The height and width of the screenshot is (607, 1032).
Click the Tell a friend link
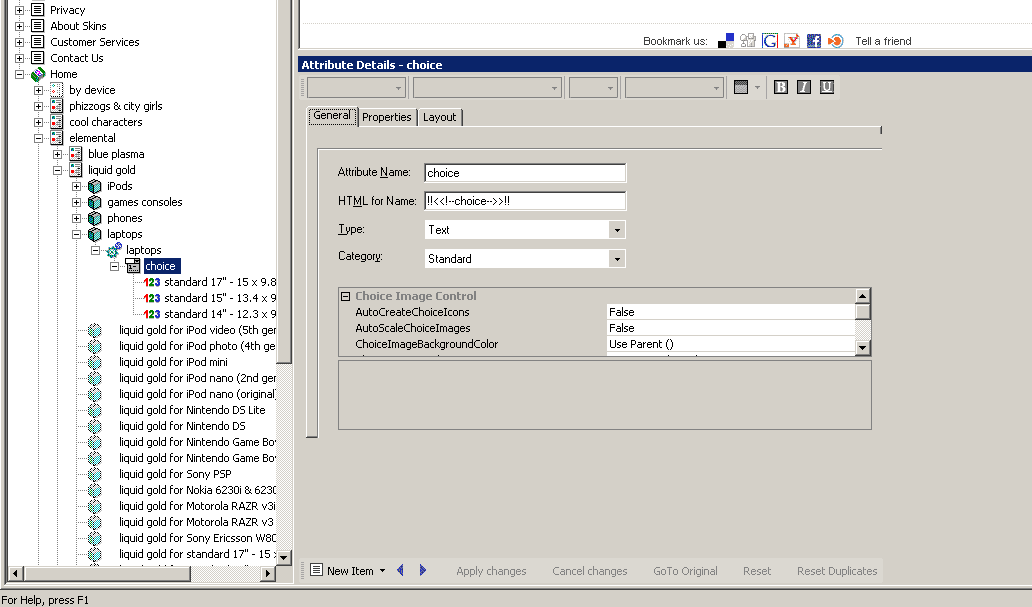[x=883, y=41]
